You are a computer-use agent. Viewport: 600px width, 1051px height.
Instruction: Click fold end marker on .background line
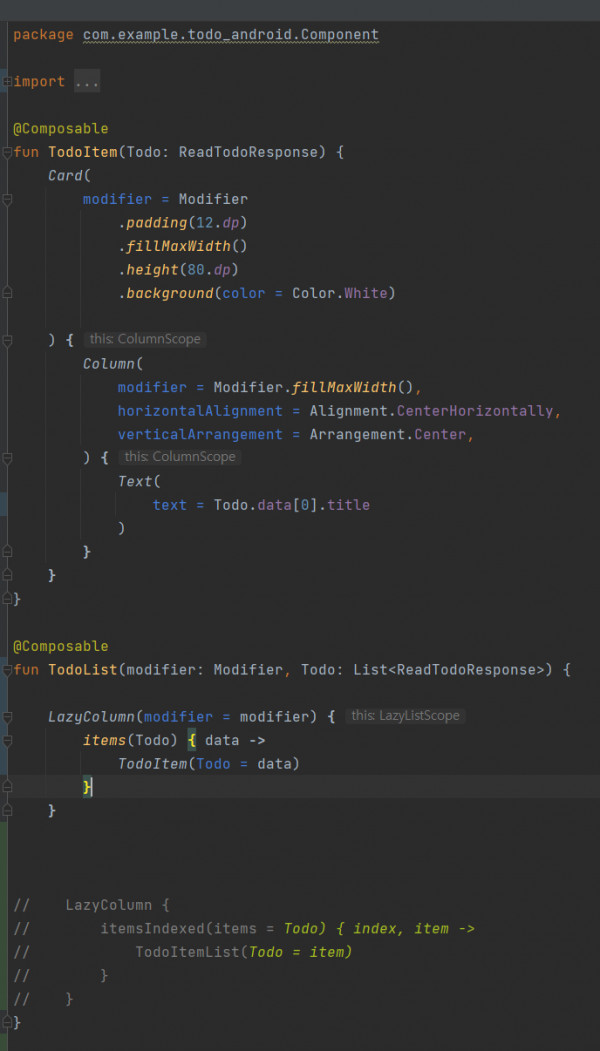[x=7, y=293]
